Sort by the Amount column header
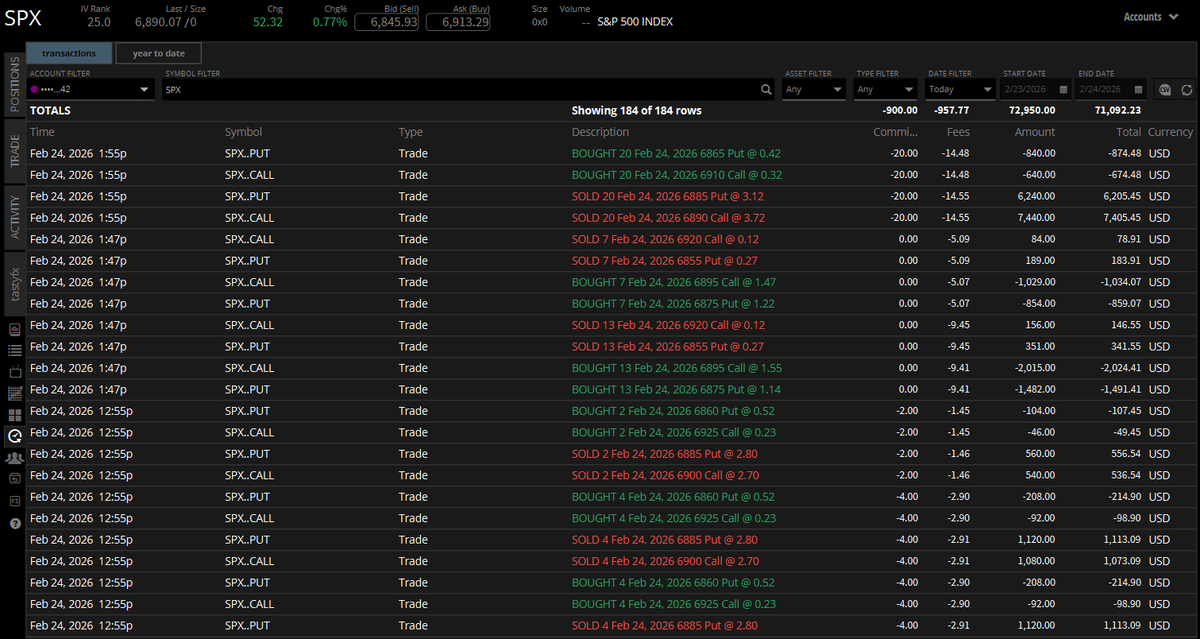The height and width of the screenshot is (639, 1200). (1035, 132)
